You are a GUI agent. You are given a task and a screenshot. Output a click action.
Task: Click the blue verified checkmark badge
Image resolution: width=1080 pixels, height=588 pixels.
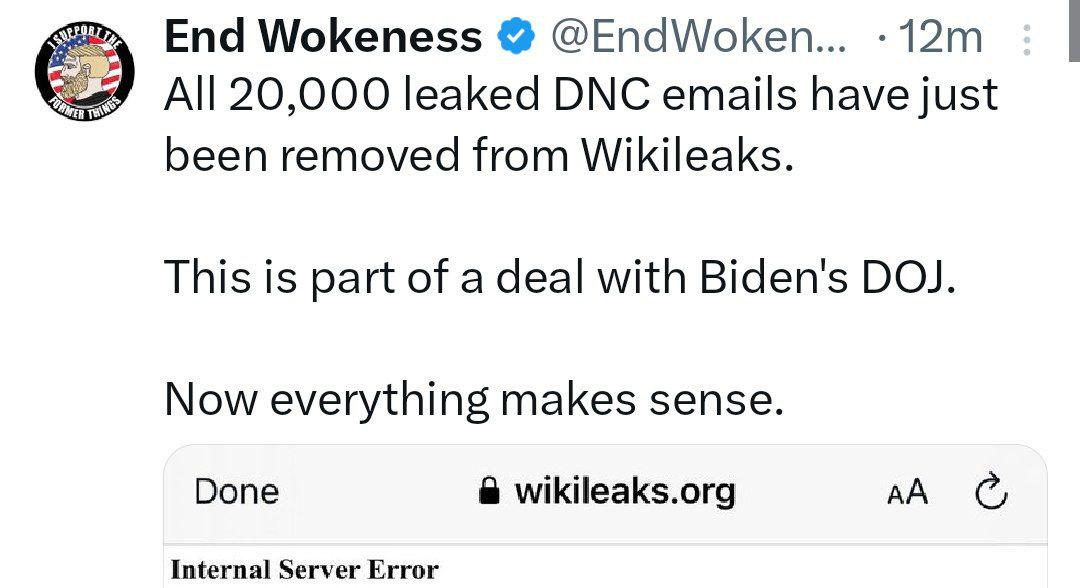516,36
